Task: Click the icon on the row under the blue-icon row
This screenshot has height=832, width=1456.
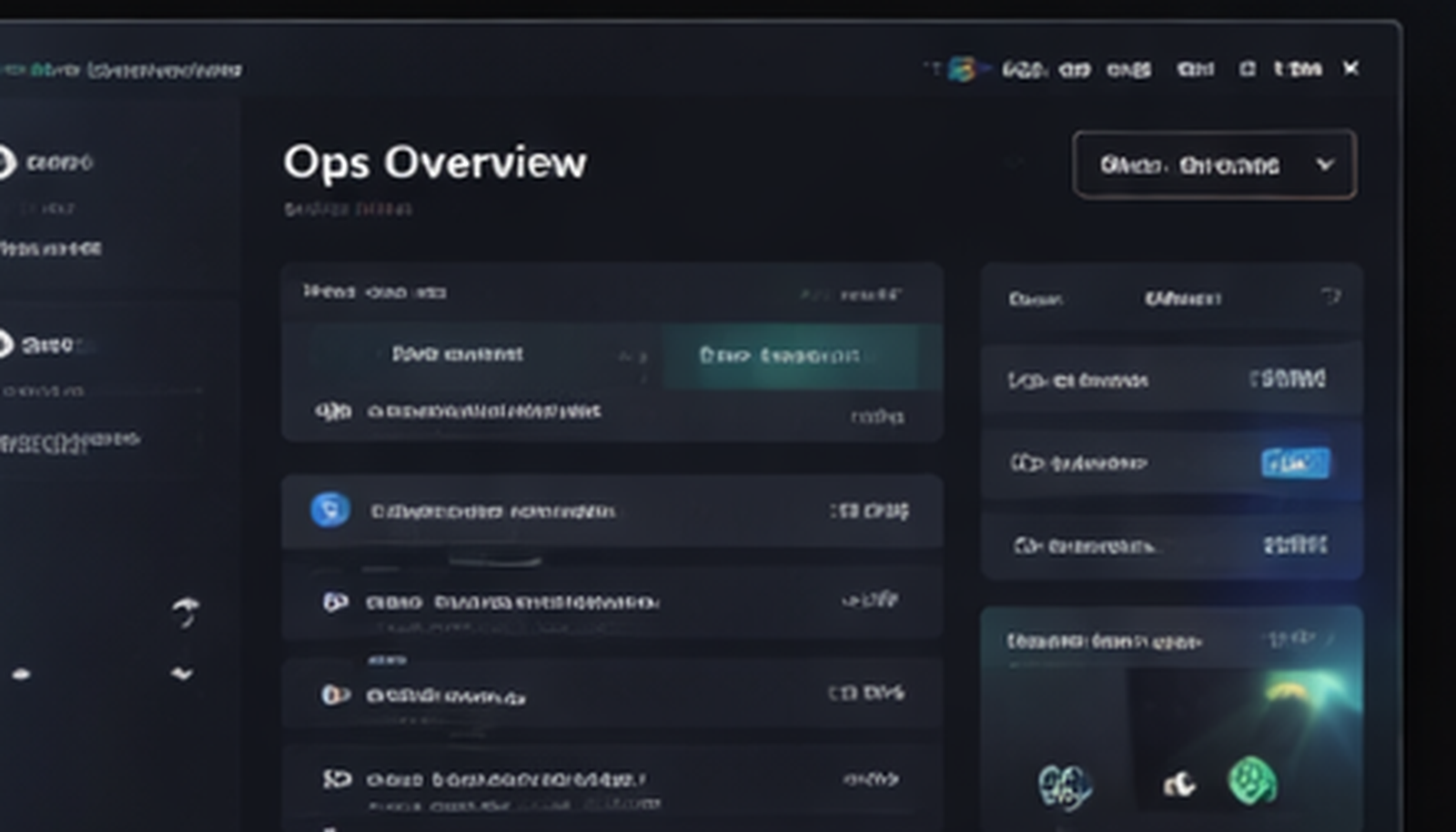Action: coord(335,602)
